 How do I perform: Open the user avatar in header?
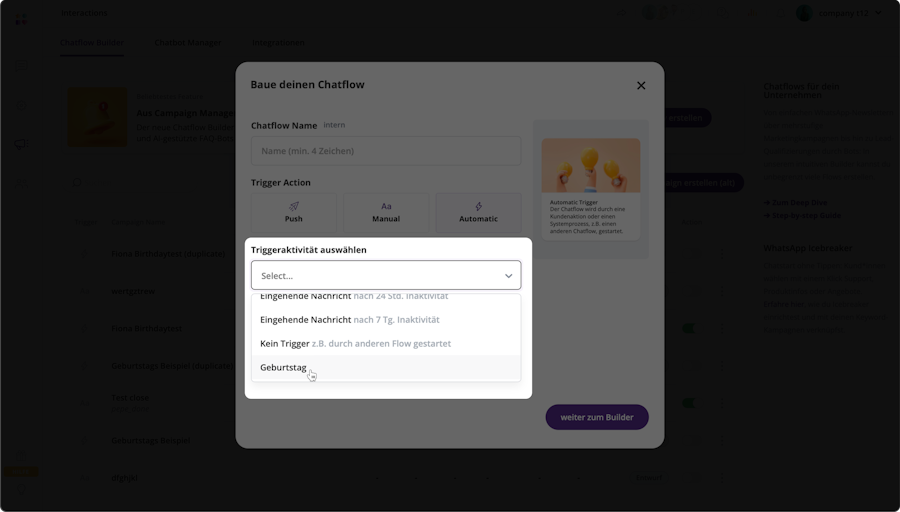pyautogui.click(x=804, y=13)
